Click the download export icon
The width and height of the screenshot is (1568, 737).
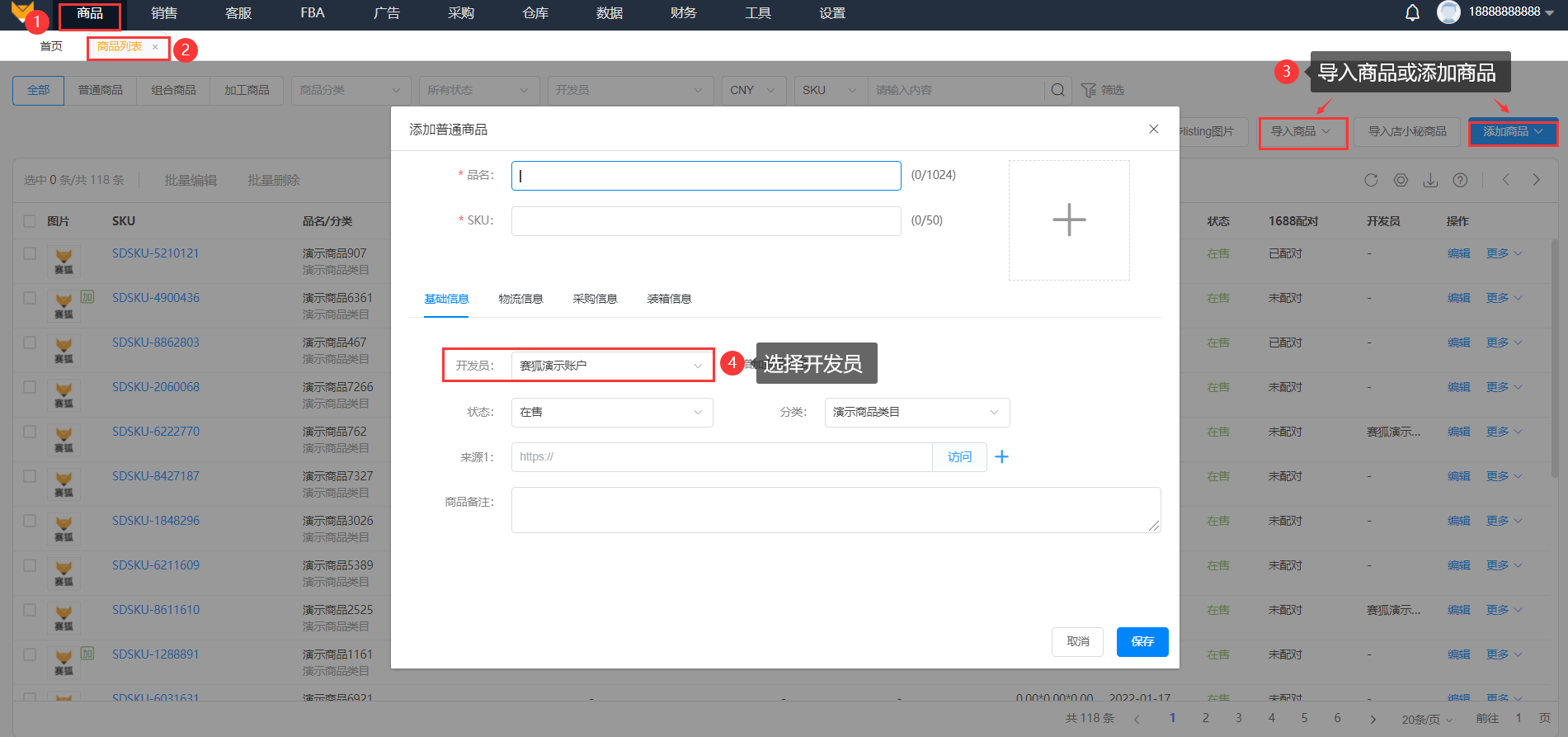coord(1430,180)
